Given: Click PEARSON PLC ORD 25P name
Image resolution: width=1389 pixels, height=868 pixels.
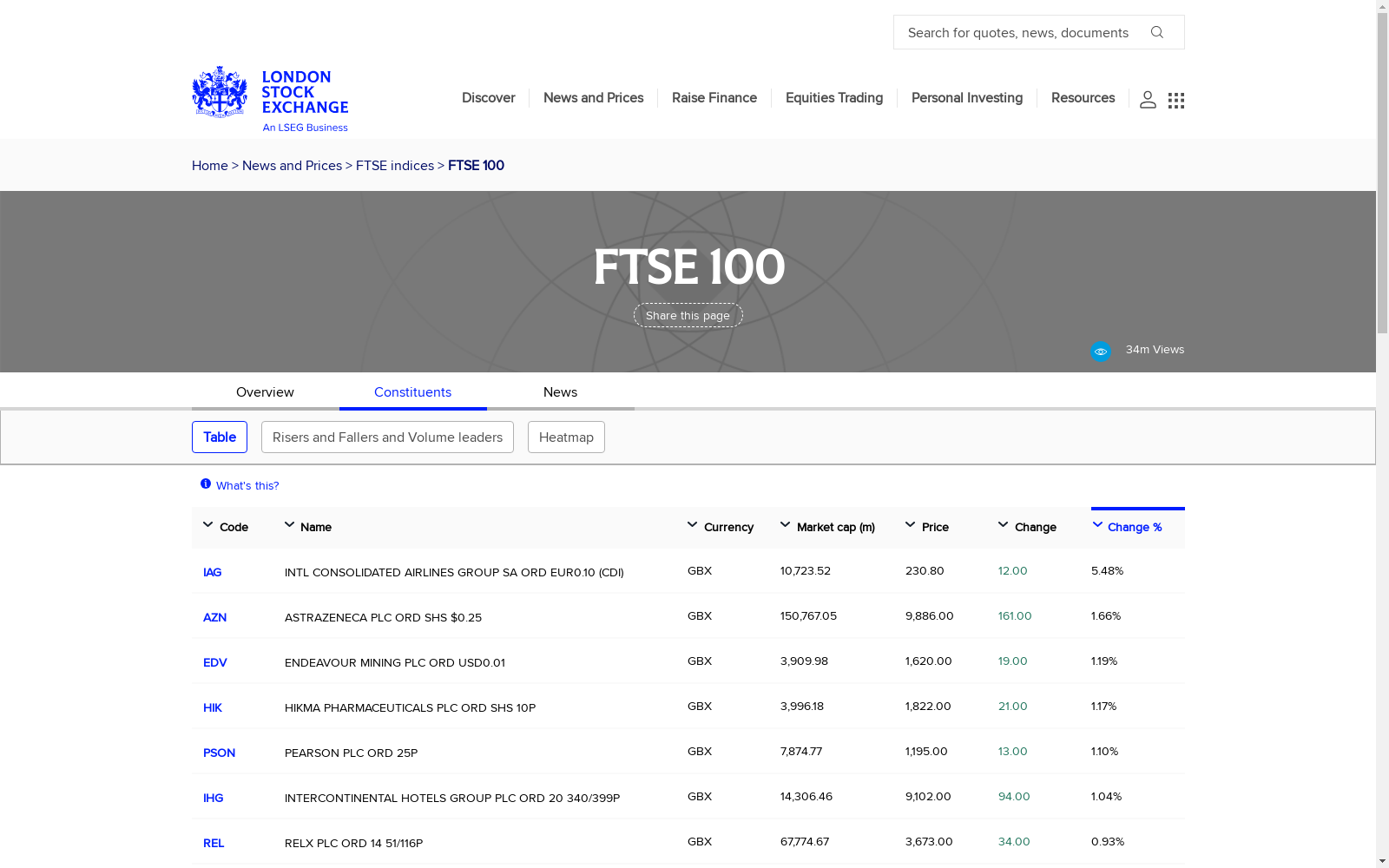Looking at the screenshot, I should point(351,753).
